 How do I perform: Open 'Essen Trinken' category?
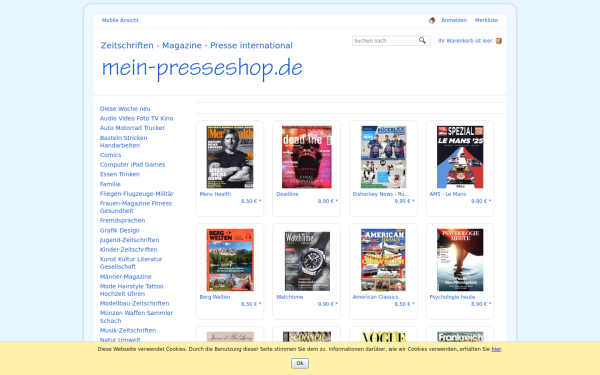click(x=120, y=174)
